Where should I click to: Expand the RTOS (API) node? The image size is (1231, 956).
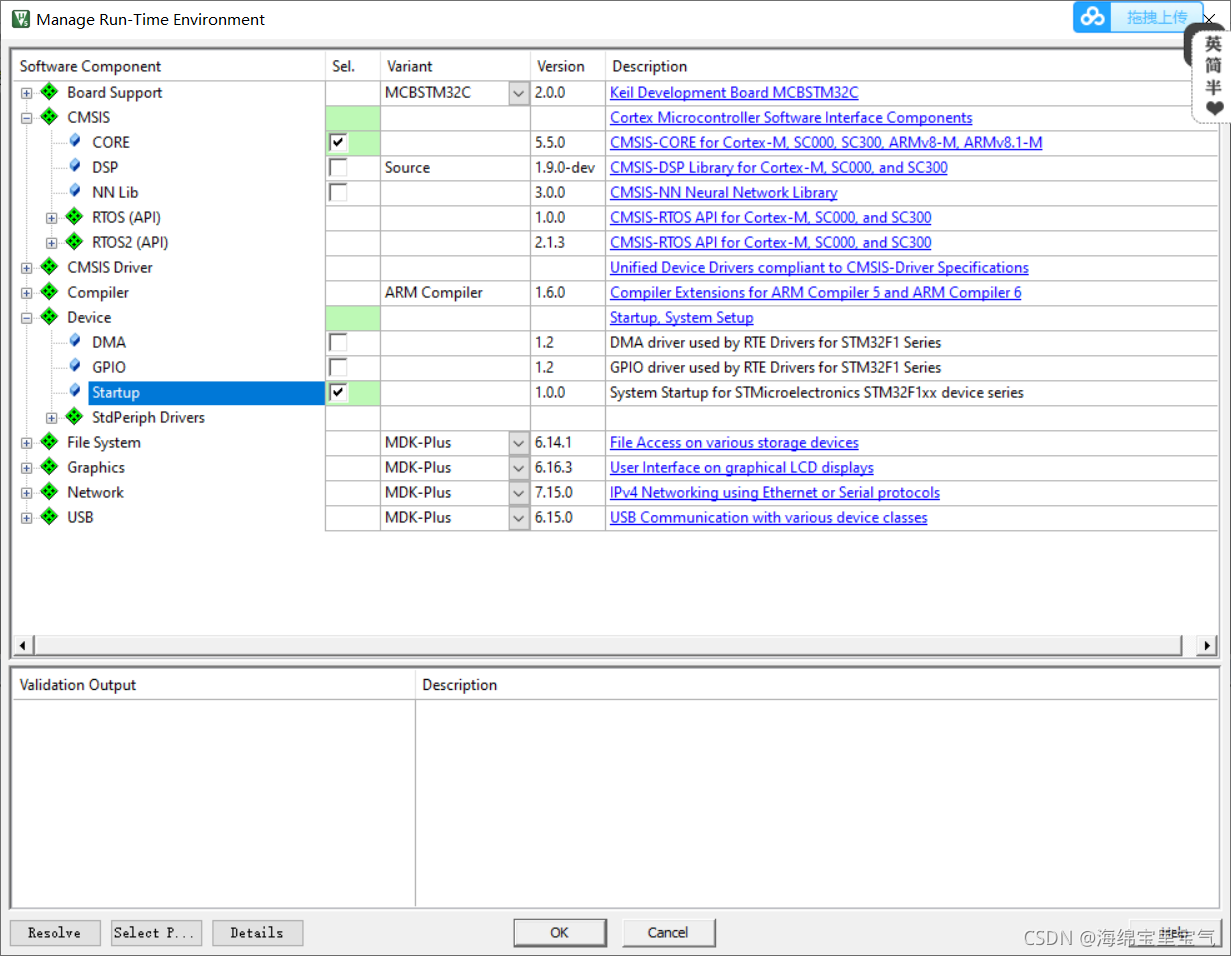pyautogui.click(x=52, y=218)
